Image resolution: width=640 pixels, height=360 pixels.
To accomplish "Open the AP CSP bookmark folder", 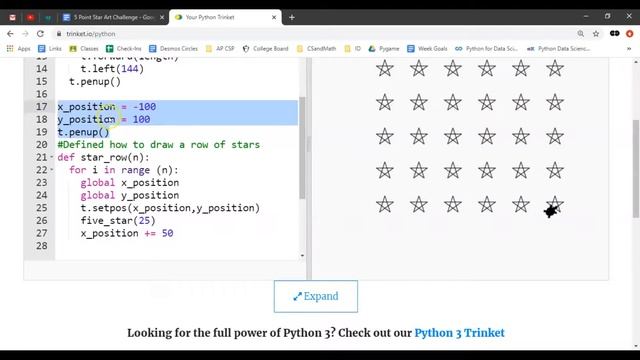I will pyautogui.click(x=220, y=49).
